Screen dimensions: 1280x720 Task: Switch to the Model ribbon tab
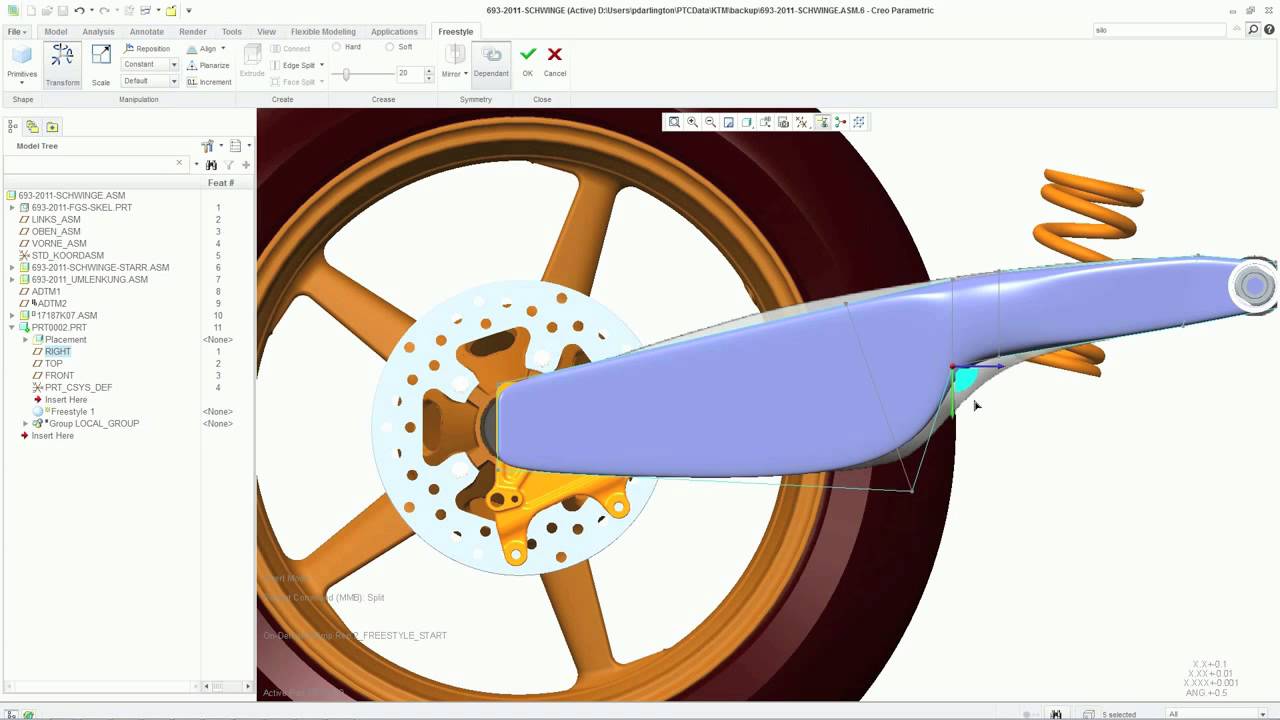(56, 31)
